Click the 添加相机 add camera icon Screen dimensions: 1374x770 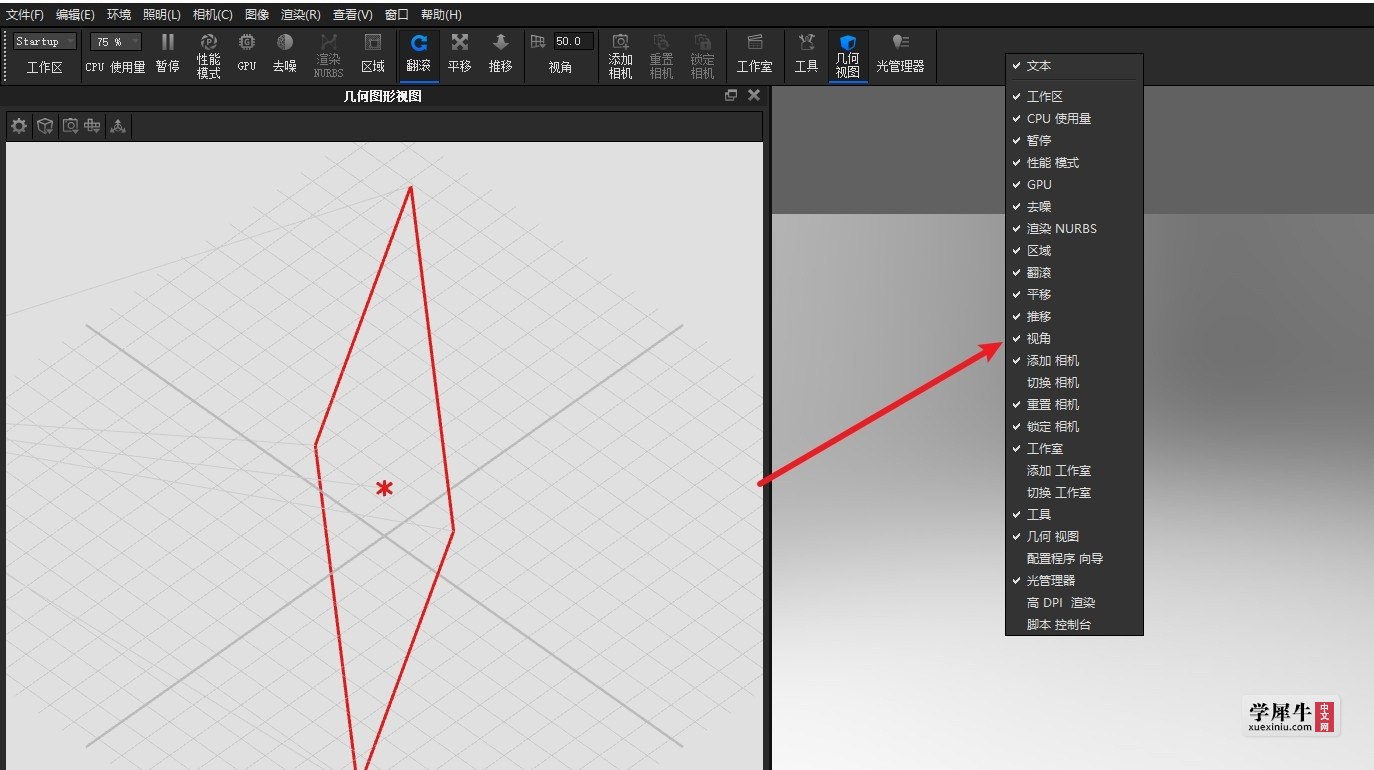[x=621, y=42]
